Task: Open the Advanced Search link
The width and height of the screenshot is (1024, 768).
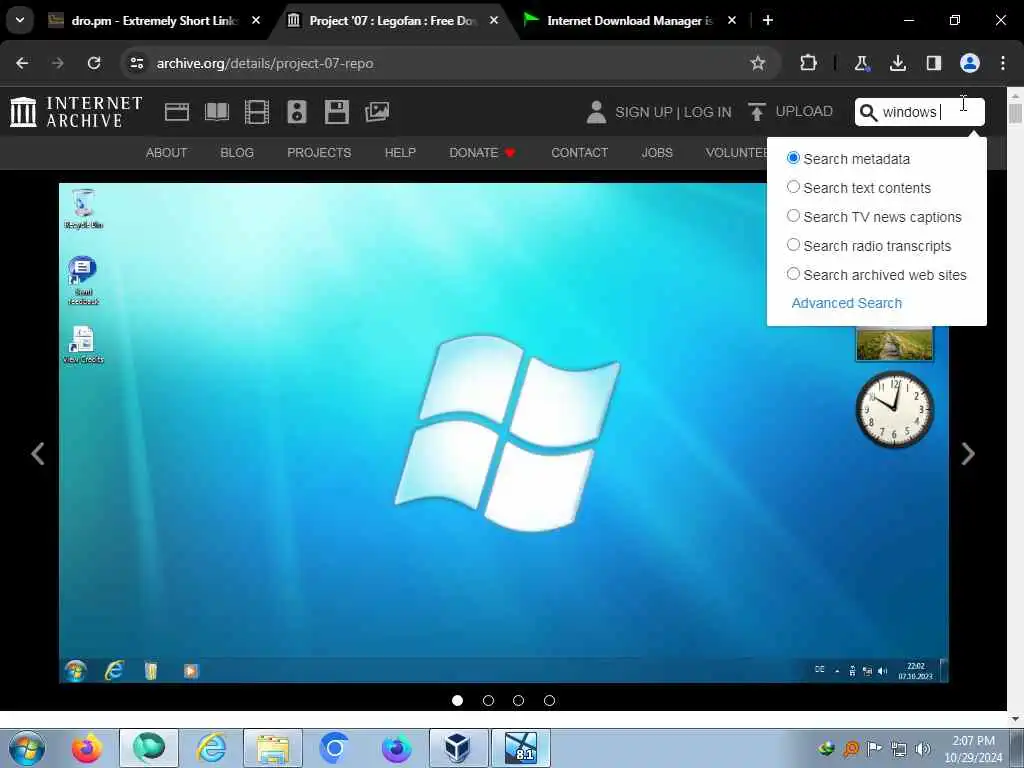Action: tap(846, 303)
